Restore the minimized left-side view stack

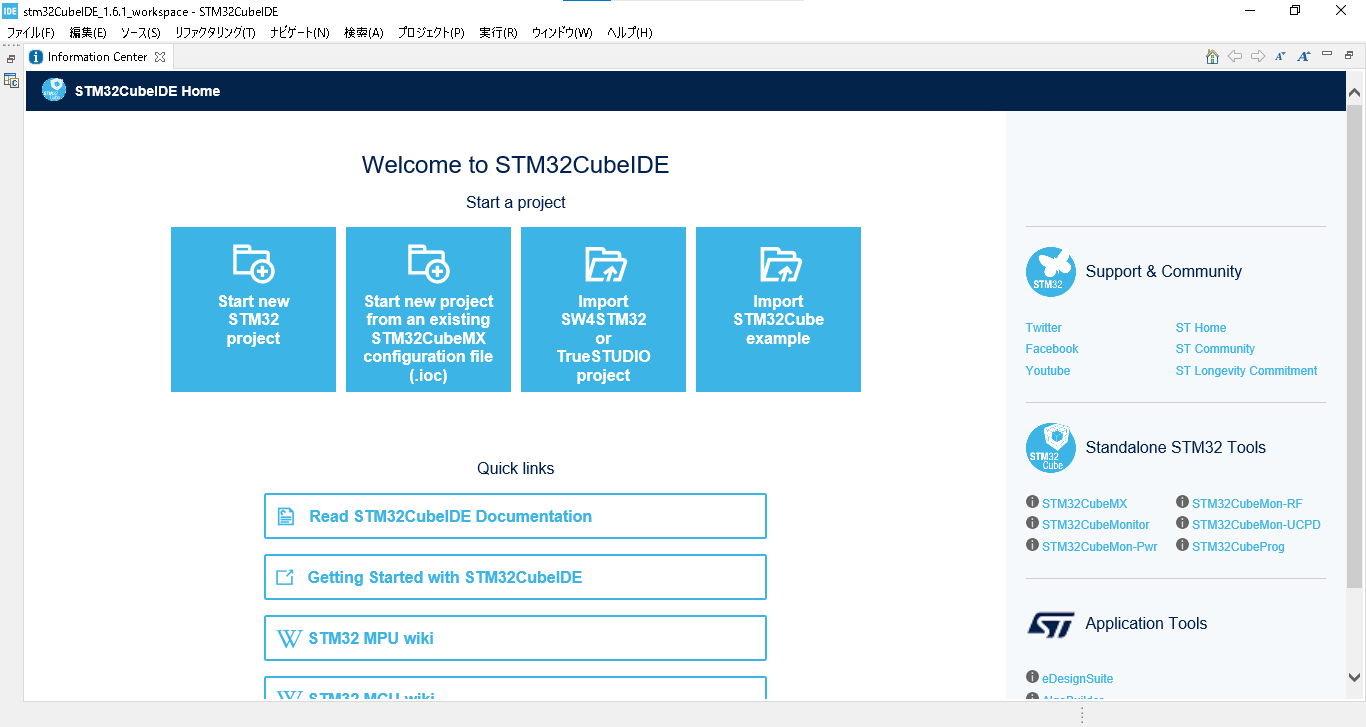11,59
